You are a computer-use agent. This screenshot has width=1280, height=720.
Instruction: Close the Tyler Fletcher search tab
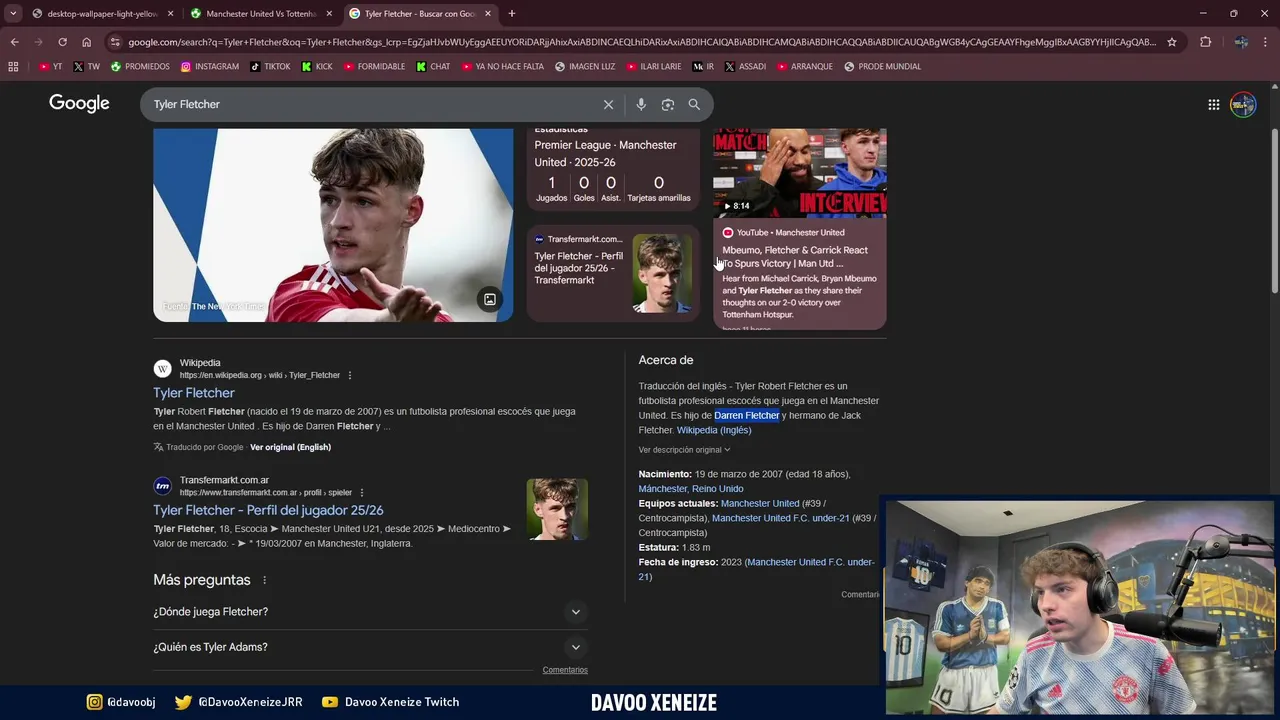(x=488, y=14)
